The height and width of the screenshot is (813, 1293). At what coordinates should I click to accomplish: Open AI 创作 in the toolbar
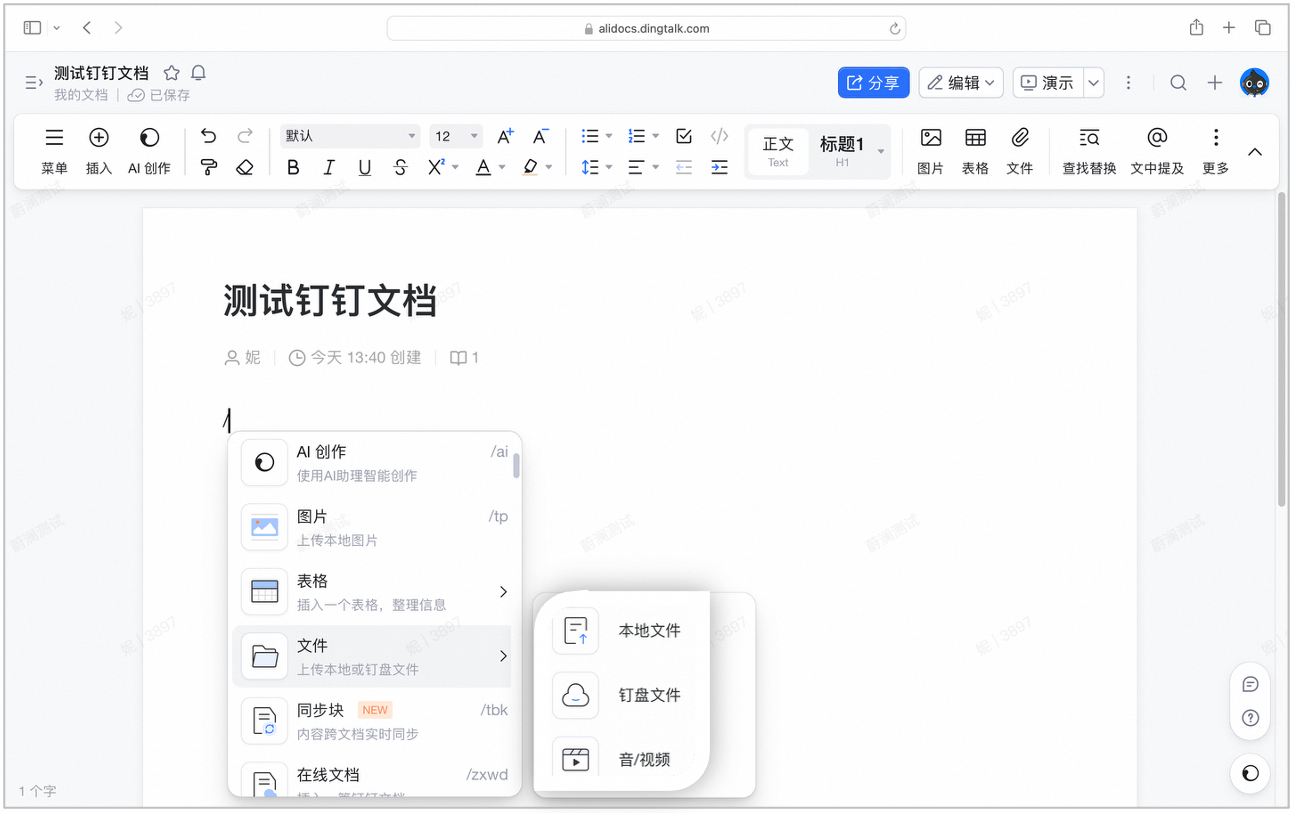coord(149,151)
